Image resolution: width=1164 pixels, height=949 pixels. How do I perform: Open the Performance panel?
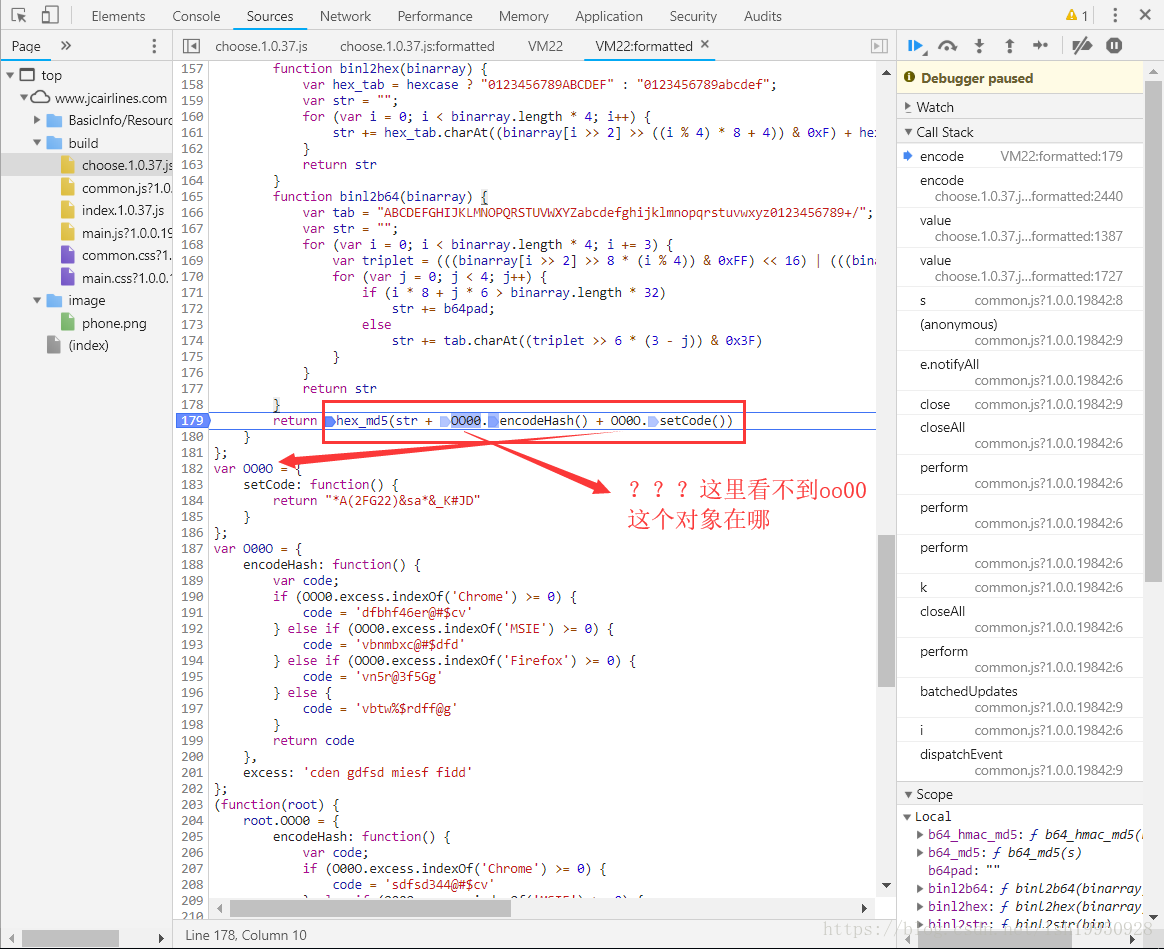point(434,16)
